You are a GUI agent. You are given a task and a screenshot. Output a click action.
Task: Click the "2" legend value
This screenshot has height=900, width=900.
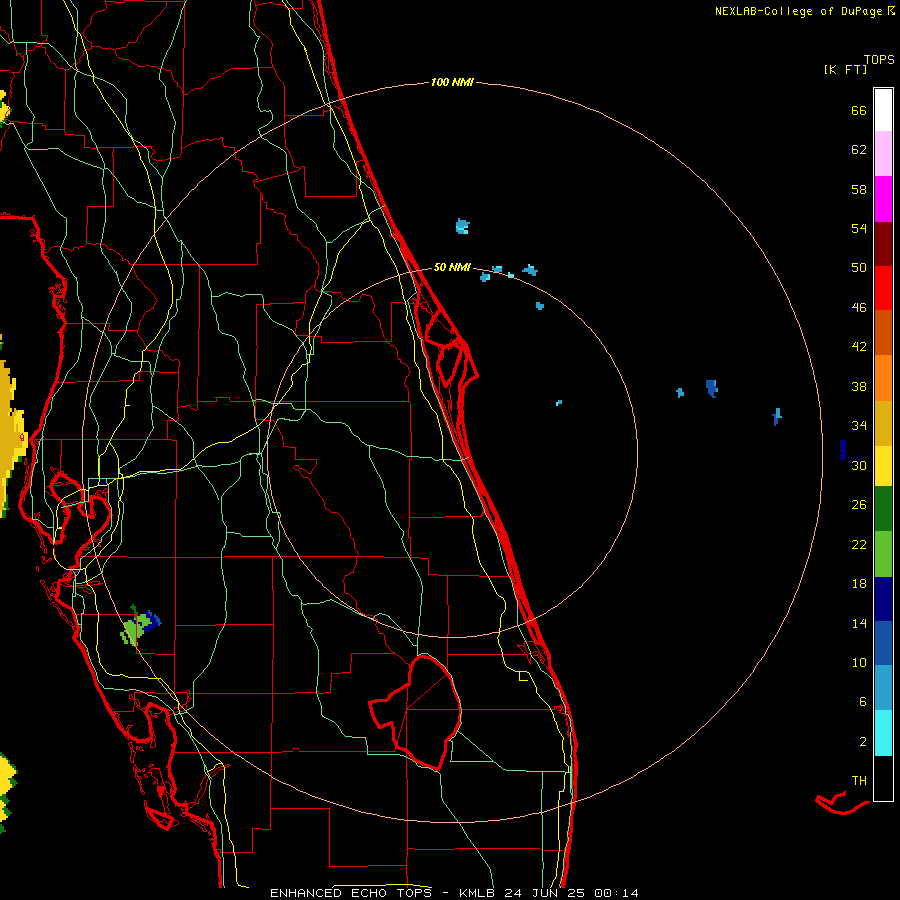[863, 742]
